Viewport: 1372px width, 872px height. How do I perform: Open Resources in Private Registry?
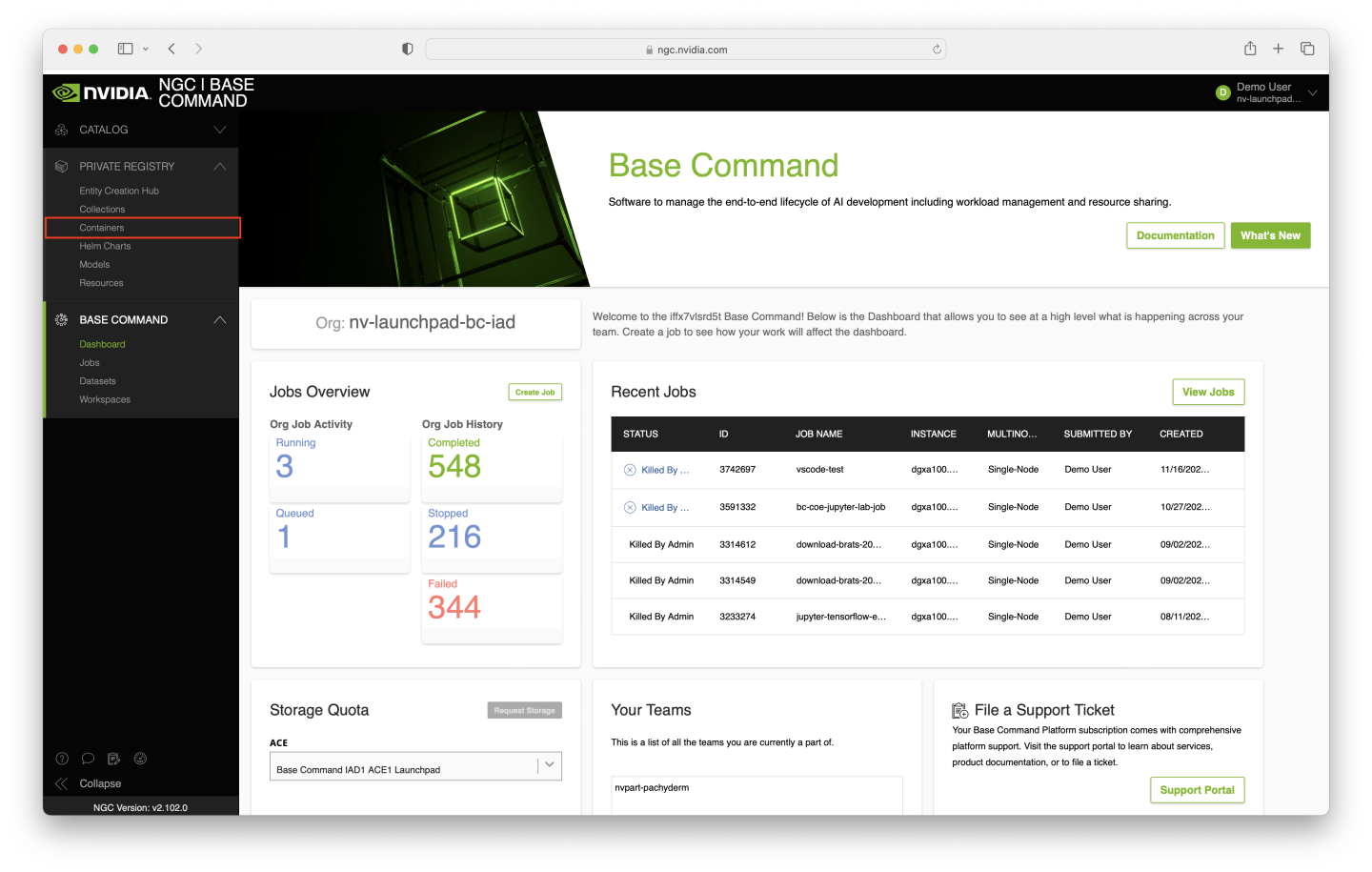(x=101, y=283)
